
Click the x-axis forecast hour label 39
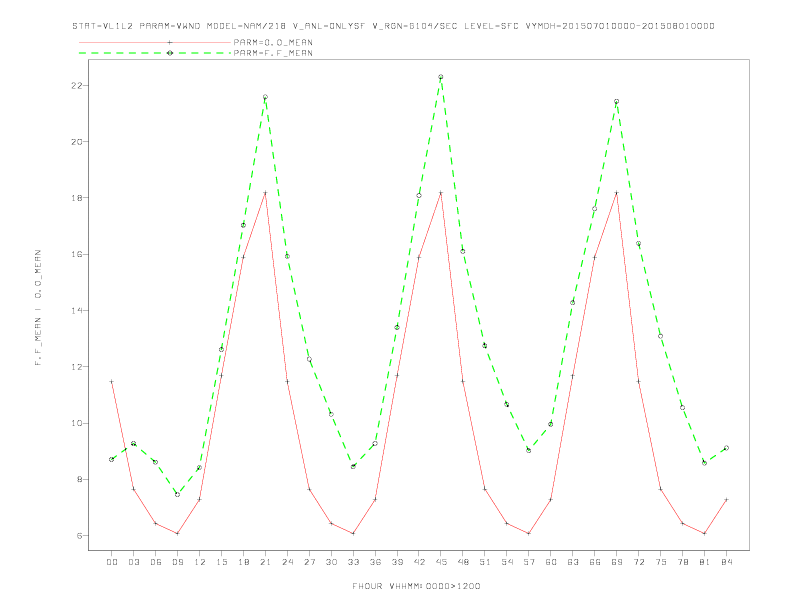coord(397,562)
